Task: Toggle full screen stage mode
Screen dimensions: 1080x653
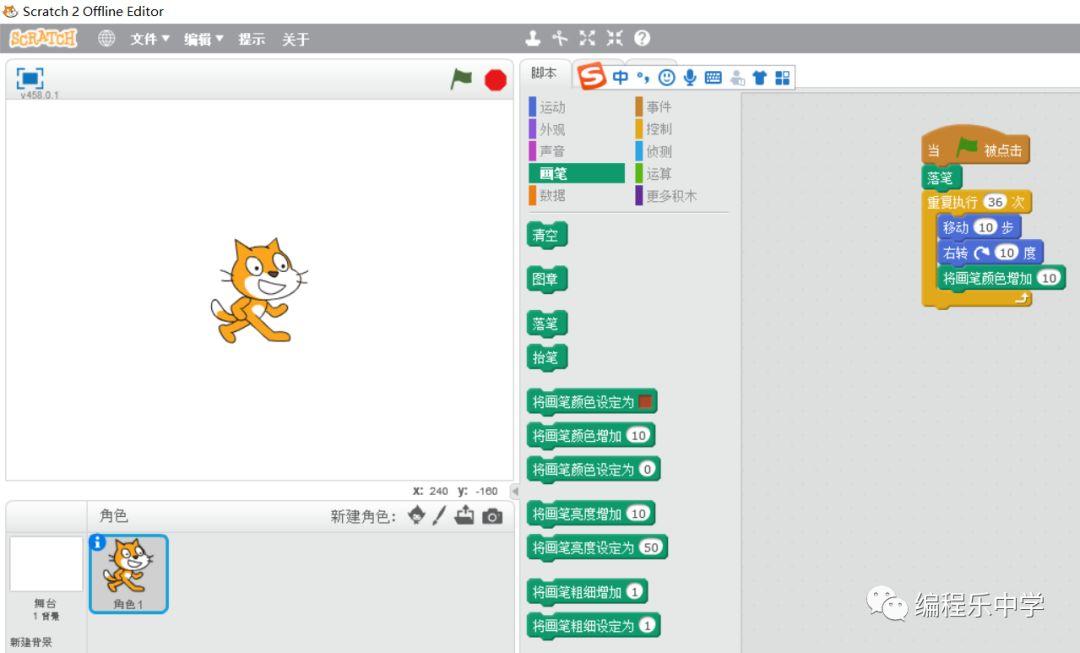Action: [x=30, y=79]
